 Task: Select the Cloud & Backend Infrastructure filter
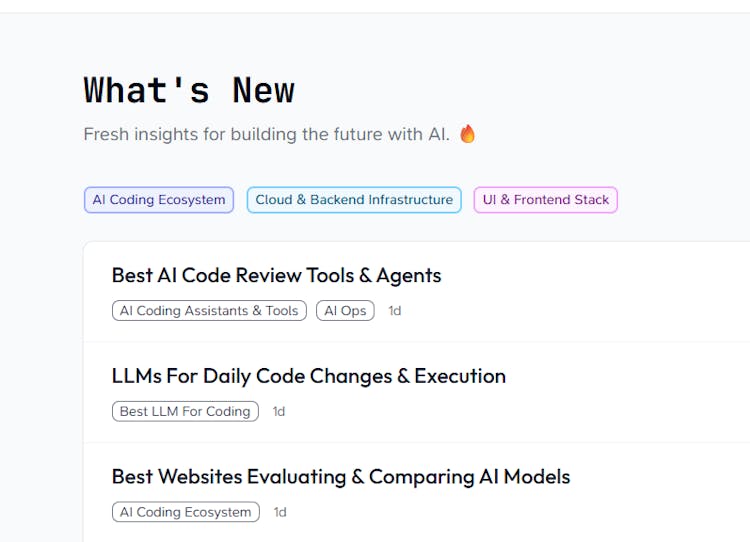pos(354,200)
